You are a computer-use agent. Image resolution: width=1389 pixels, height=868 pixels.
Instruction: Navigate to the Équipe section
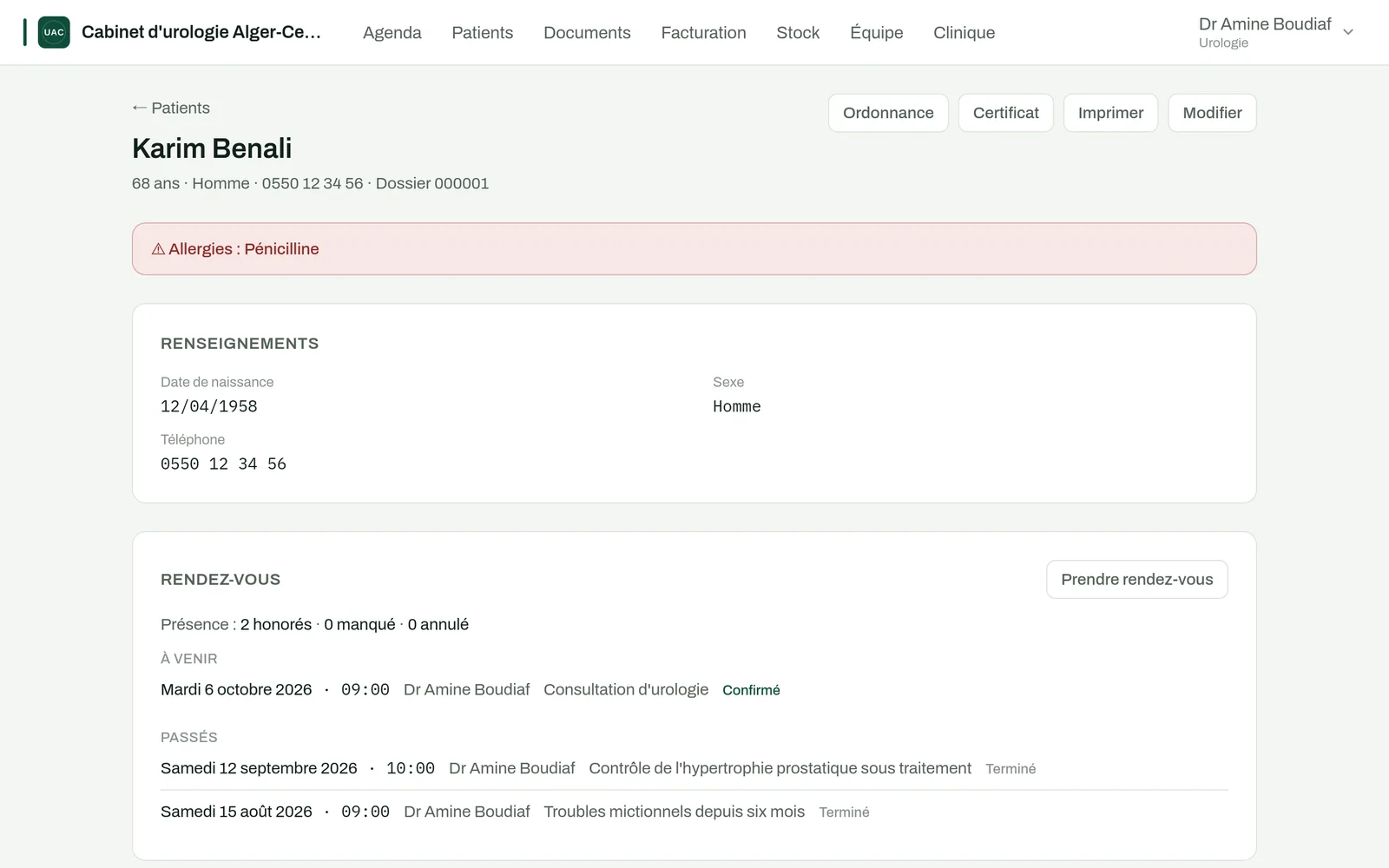tap(876, 32)
